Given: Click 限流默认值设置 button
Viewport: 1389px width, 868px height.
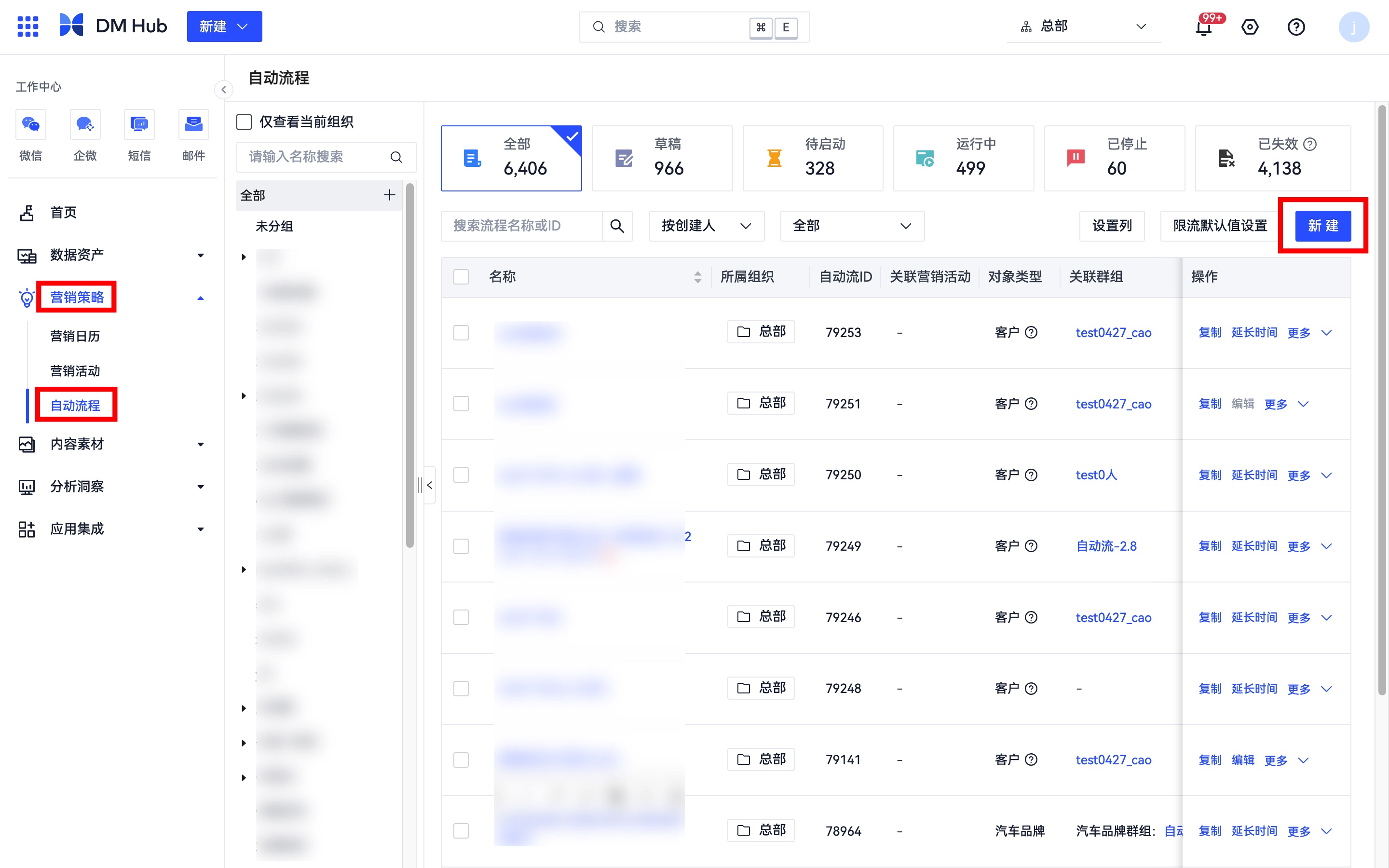Looking at the screenshot, I should 1220,226.
